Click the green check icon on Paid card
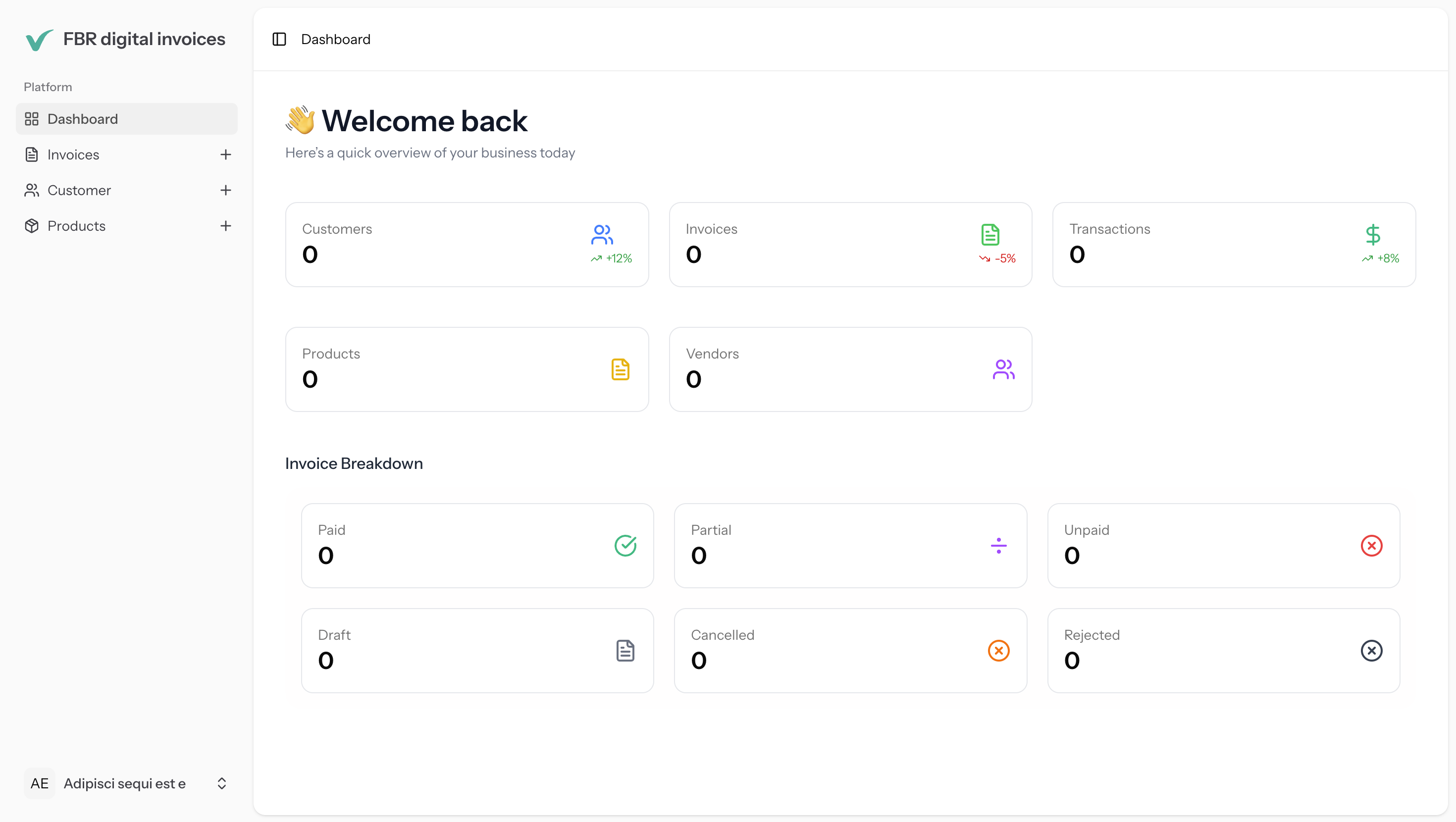 point(625,546)
